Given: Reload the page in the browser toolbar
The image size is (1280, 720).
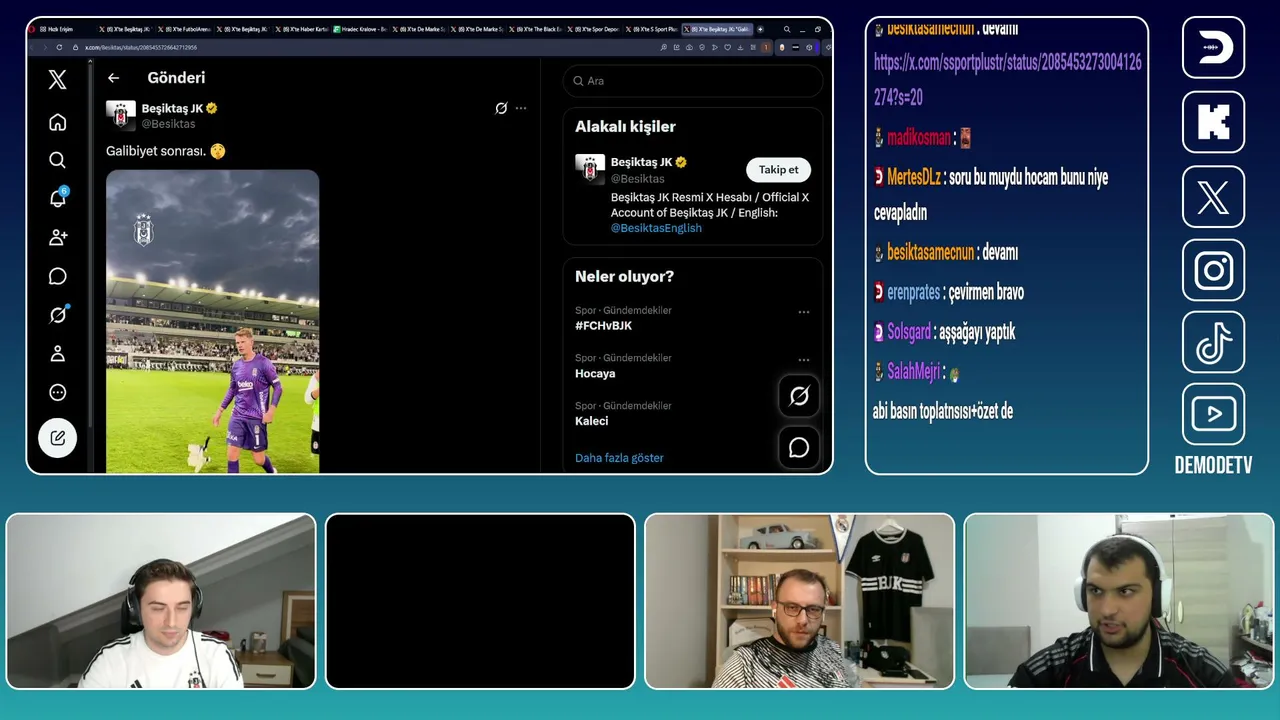Looking at the screenshot, I should click(59, 47).
